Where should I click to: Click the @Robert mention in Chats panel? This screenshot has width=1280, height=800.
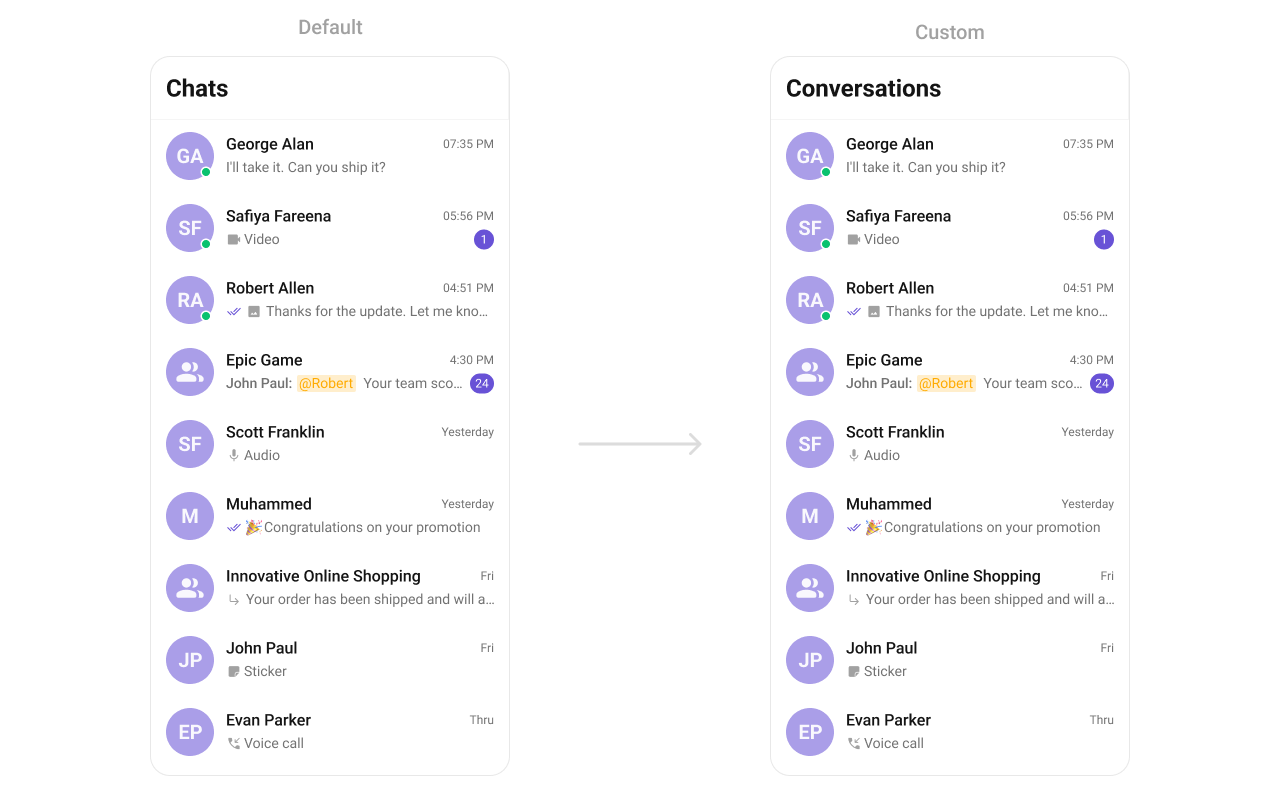pyautogui.click(x=327, y=383)
